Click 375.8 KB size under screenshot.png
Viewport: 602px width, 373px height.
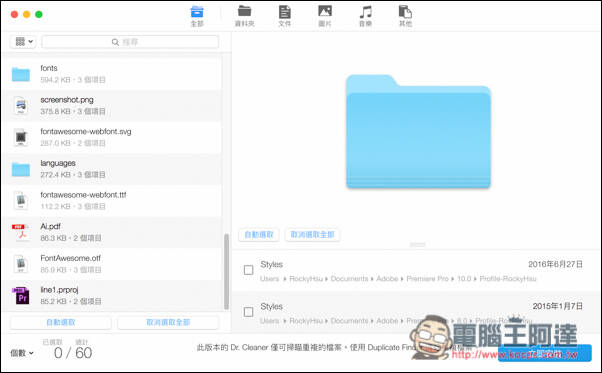pos(55,111)
